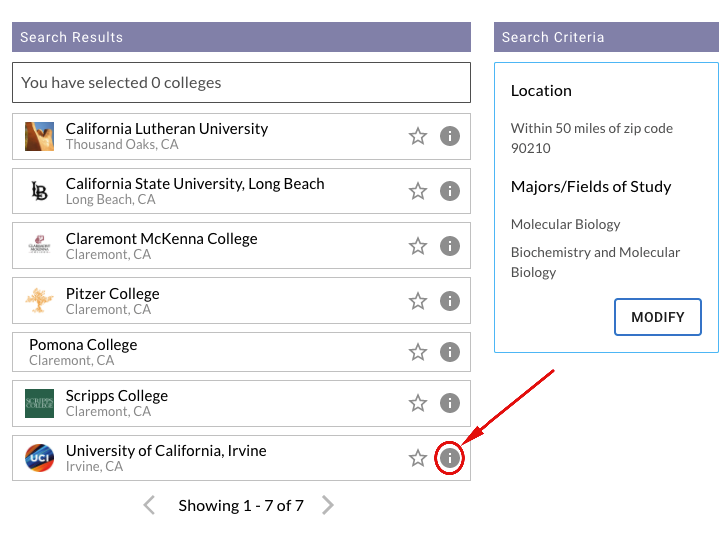728x538 pixels.
Task: Open California State University, Long Beach name
Action: tap(195, 184)
